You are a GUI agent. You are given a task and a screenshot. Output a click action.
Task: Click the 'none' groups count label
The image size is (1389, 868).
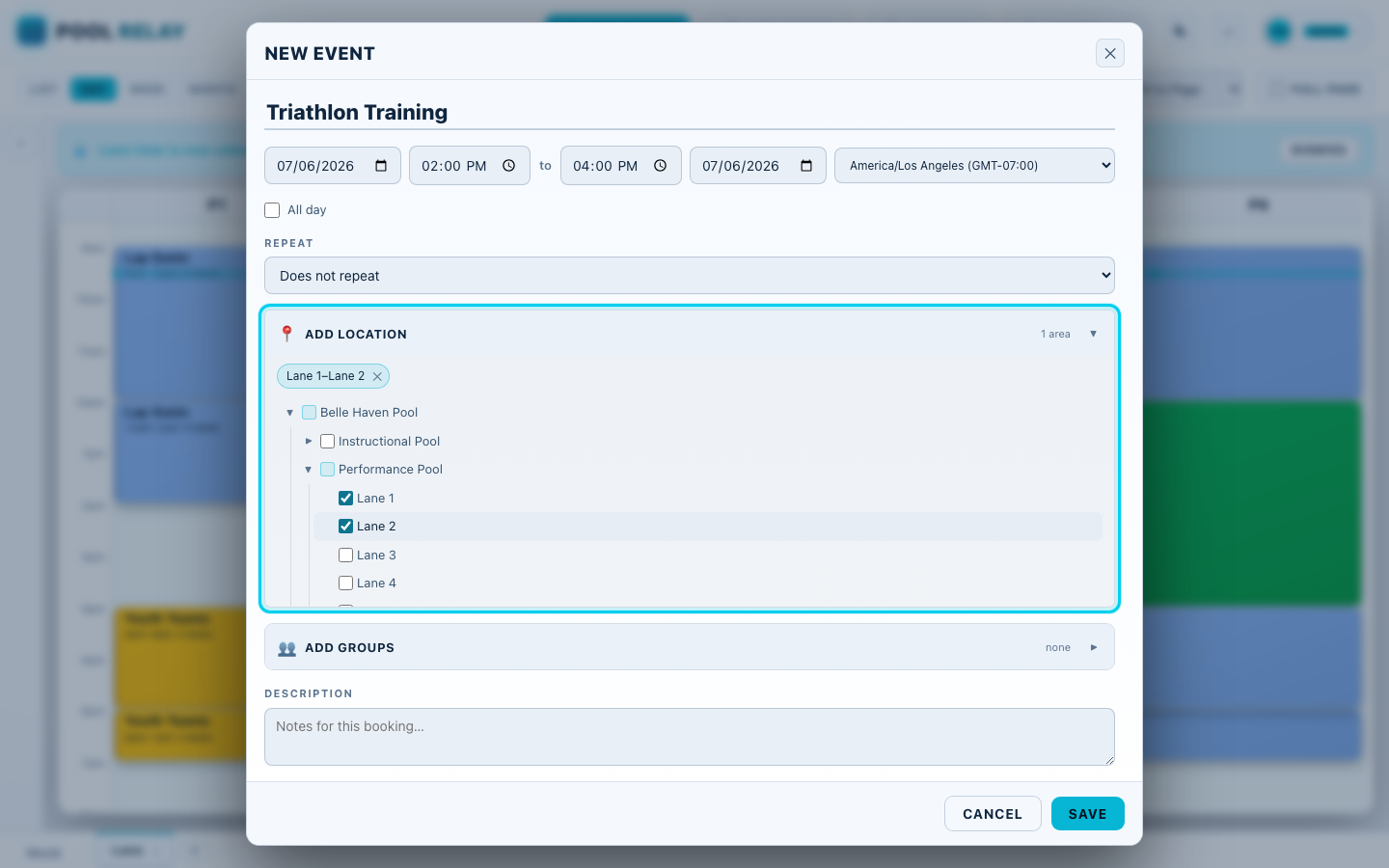[x=1058, y=648]
